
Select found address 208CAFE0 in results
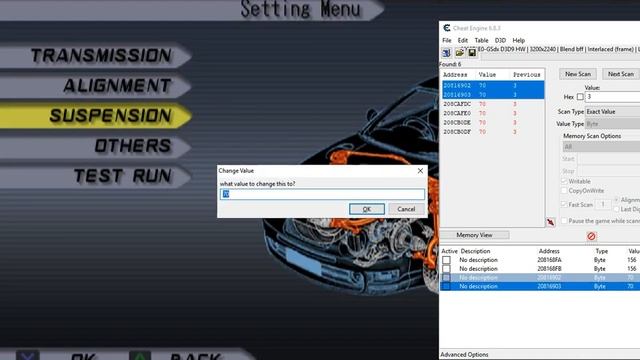(x=493, y=113)
